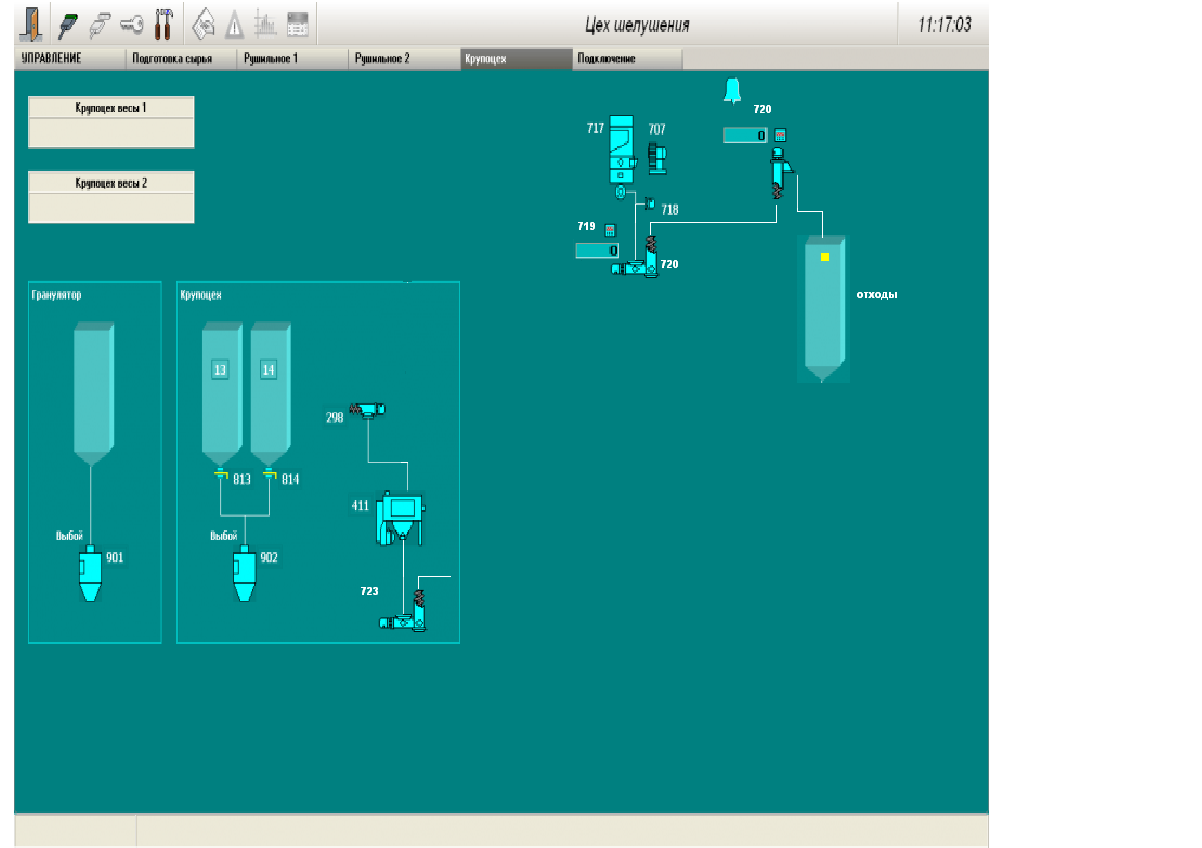Select fan motor 707

657,154
